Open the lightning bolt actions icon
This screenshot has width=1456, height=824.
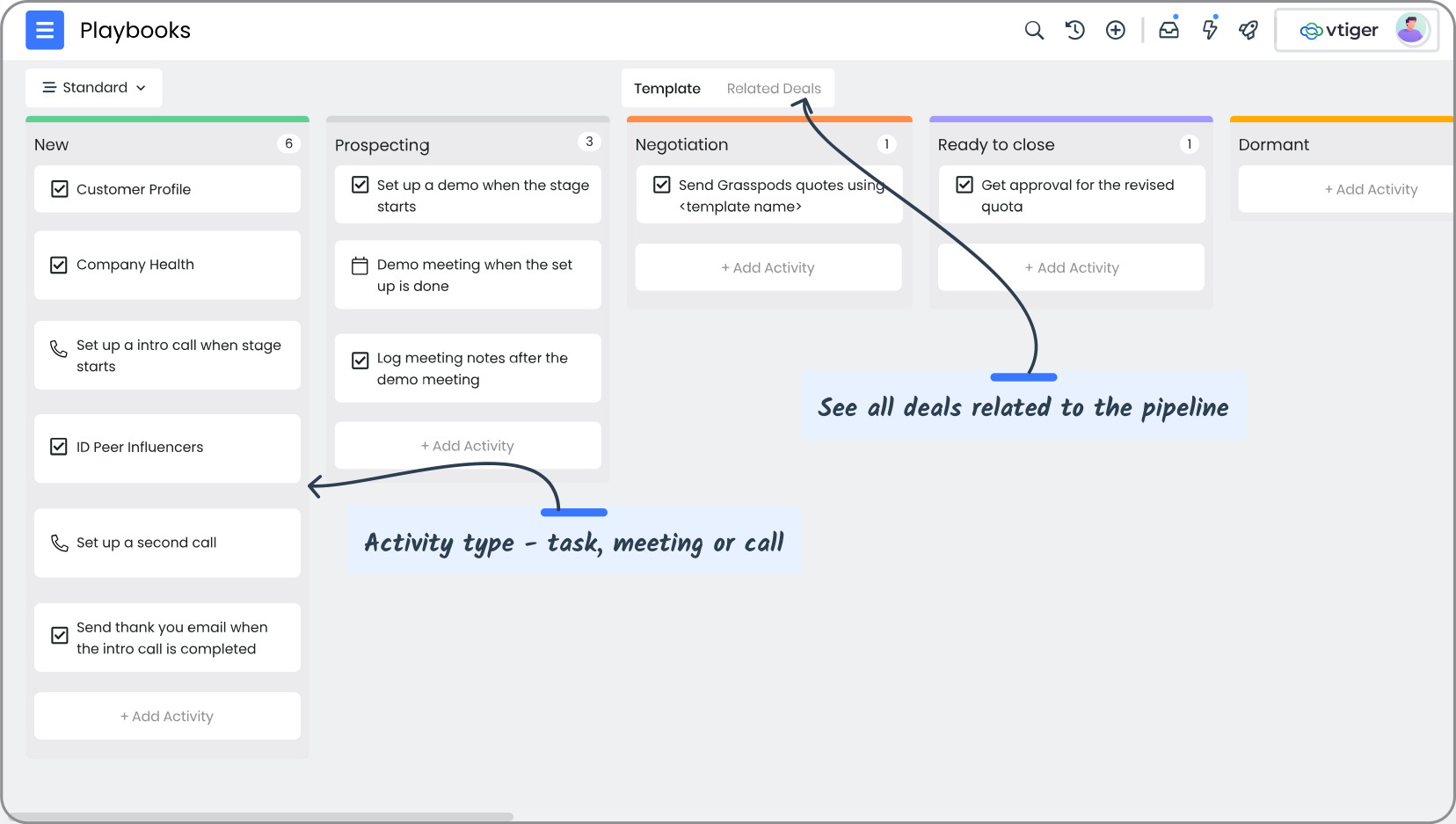(1210, 31)
